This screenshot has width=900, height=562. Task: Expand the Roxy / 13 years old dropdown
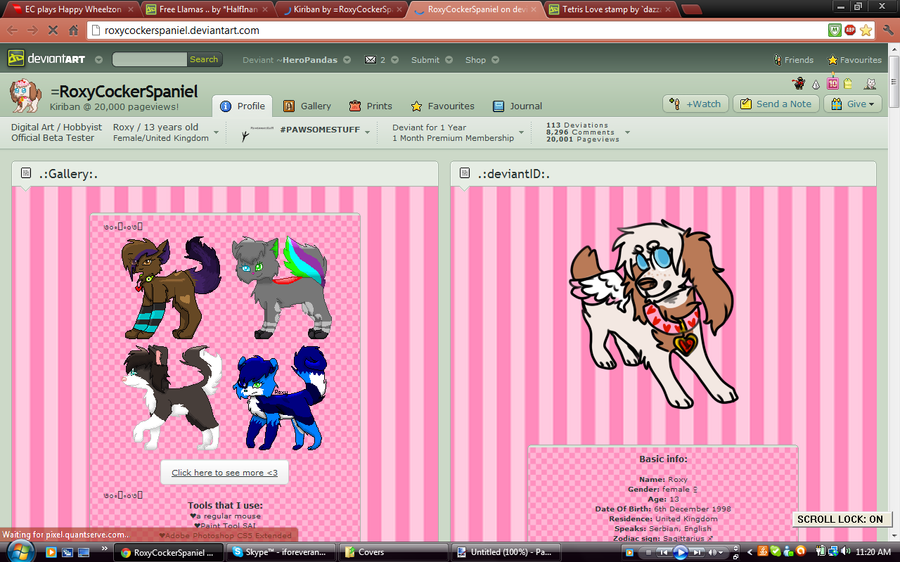click(216, 133)
